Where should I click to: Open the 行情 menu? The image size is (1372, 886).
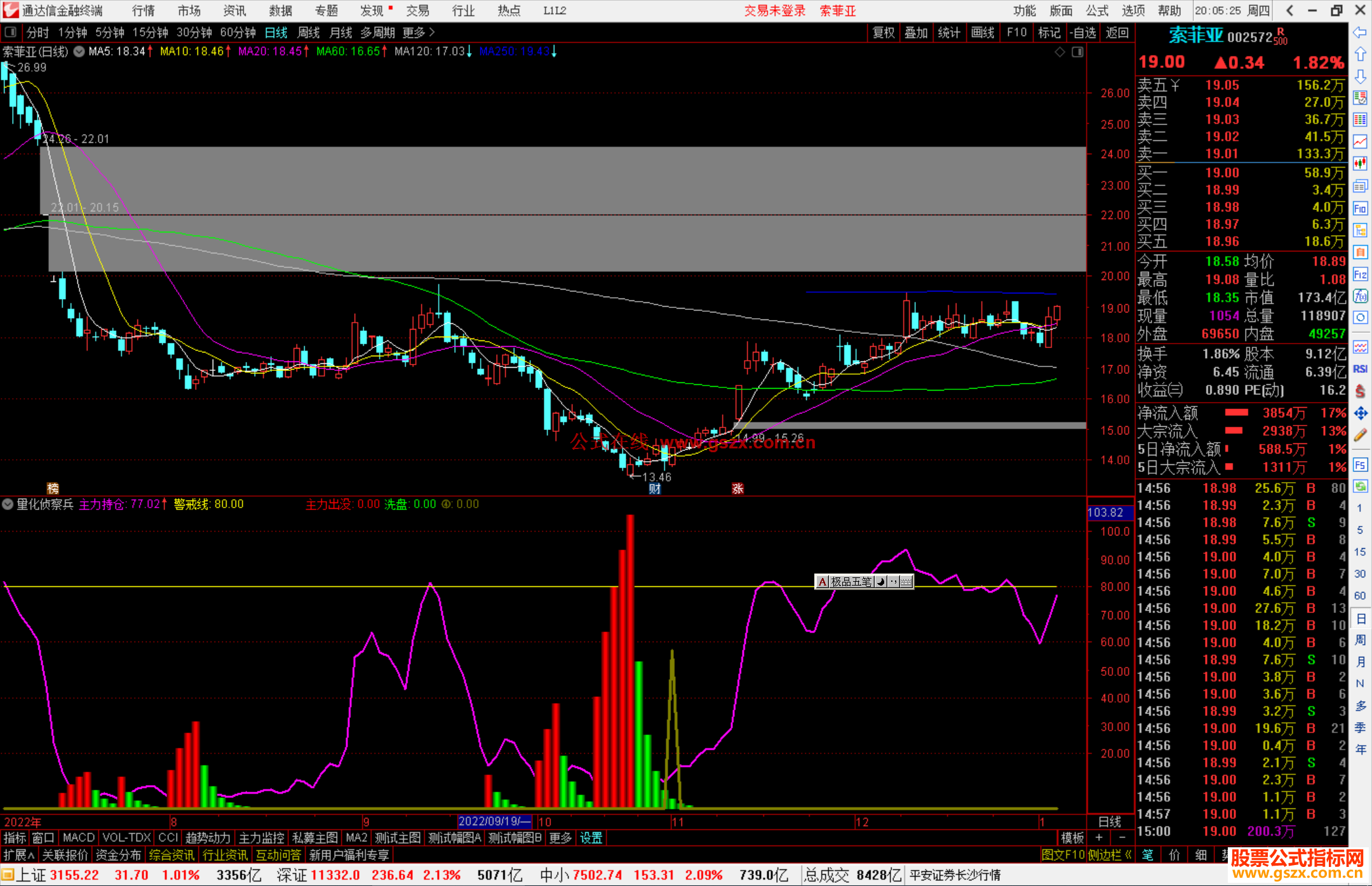coord(144,11)
